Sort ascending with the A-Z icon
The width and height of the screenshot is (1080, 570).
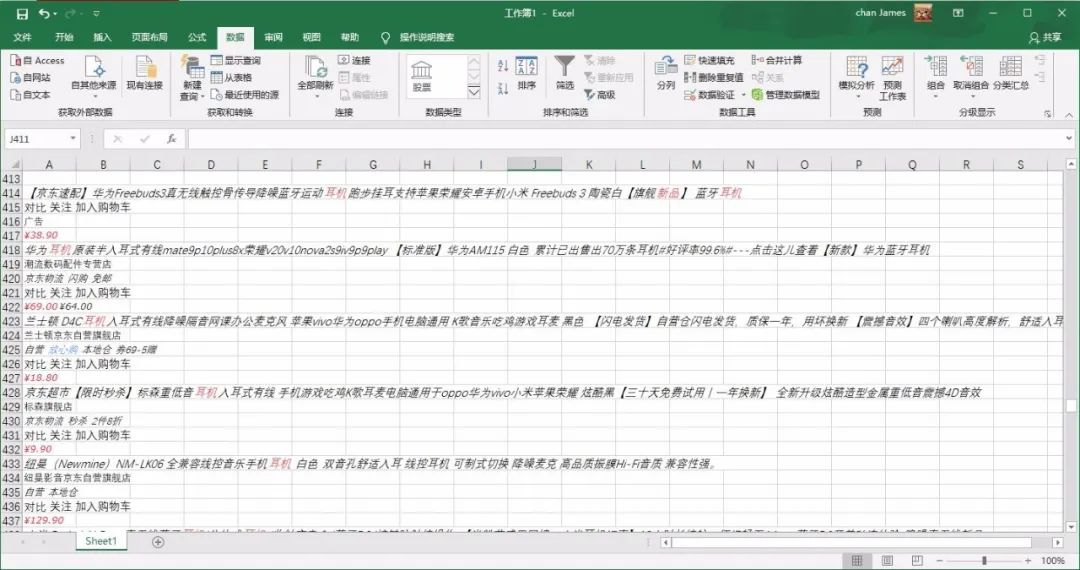click(x=503, y=66)
